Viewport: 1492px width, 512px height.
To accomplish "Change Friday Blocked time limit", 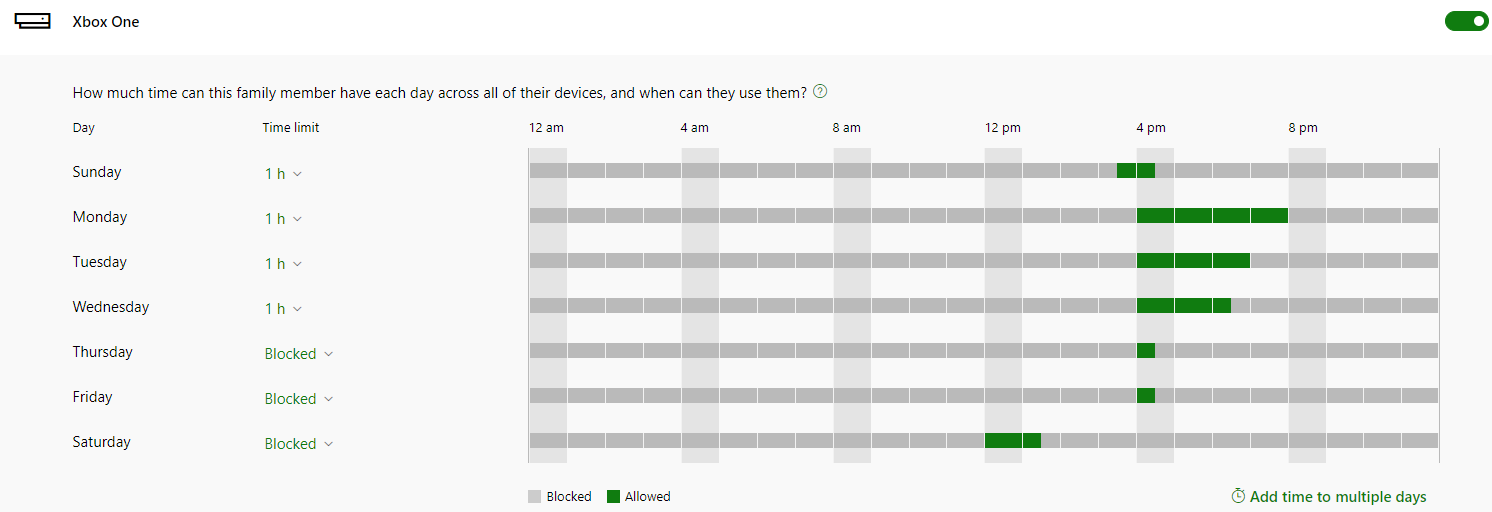I will click(298, 399).
